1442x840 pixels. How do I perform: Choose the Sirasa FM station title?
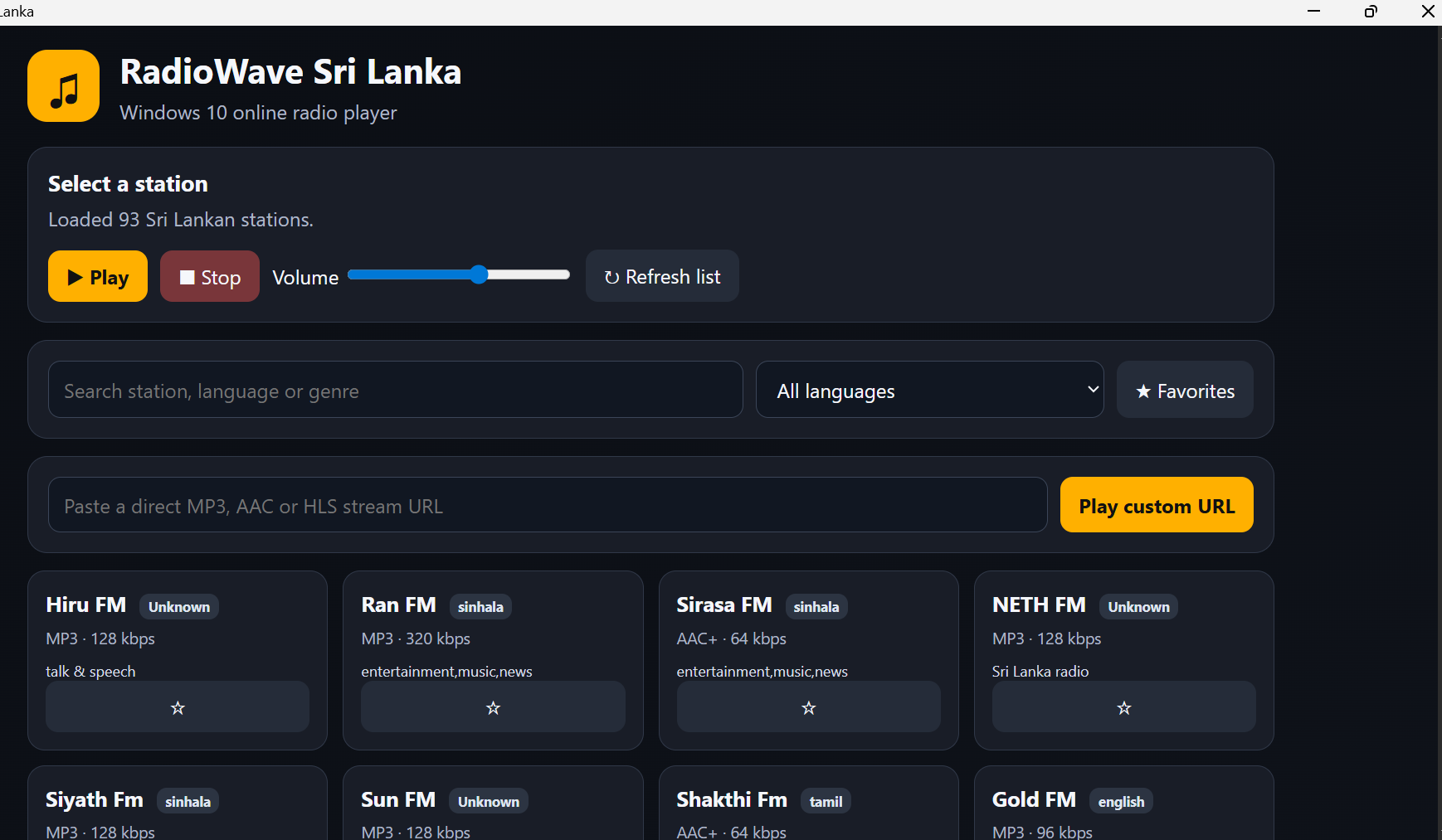[724, 605]
